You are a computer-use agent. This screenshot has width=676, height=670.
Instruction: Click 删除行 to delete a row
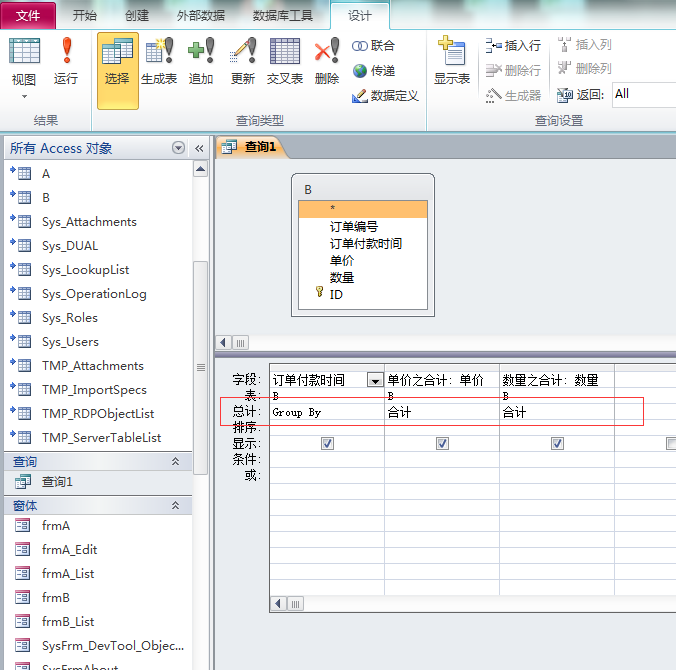pos(513,70)
